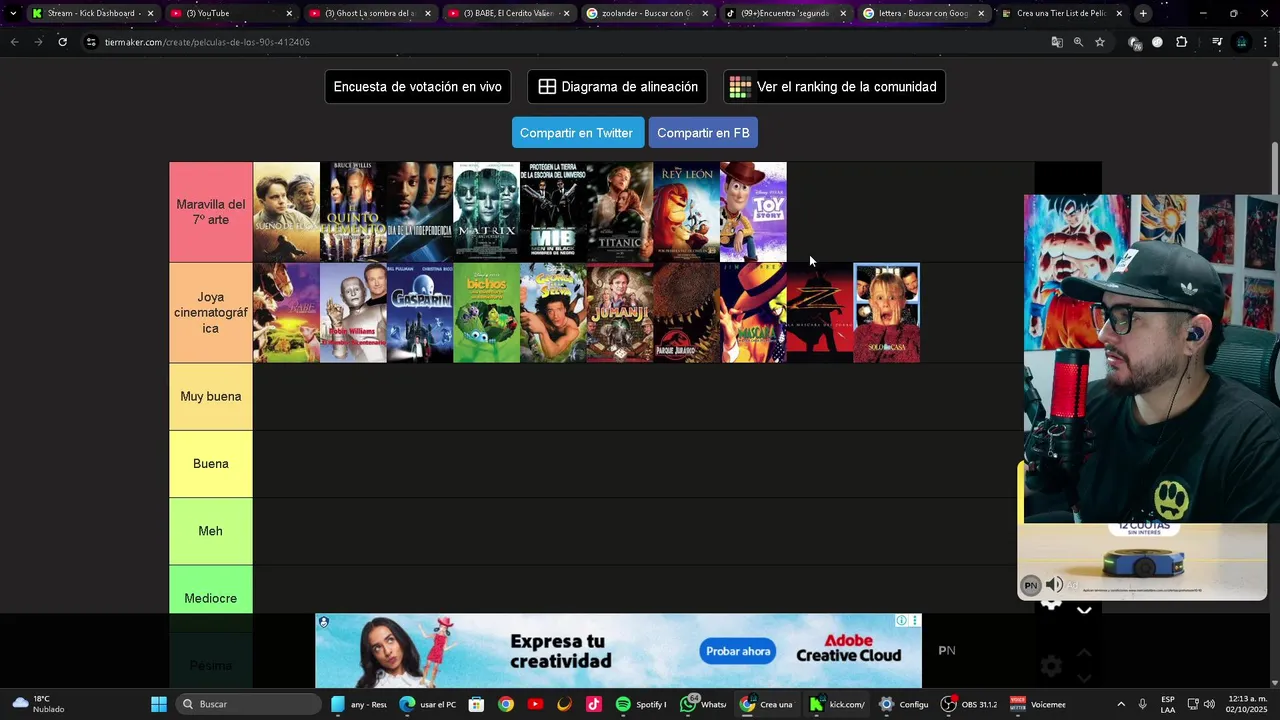Click Compartir en FB
1280x720 pixels.
point(703,133)
